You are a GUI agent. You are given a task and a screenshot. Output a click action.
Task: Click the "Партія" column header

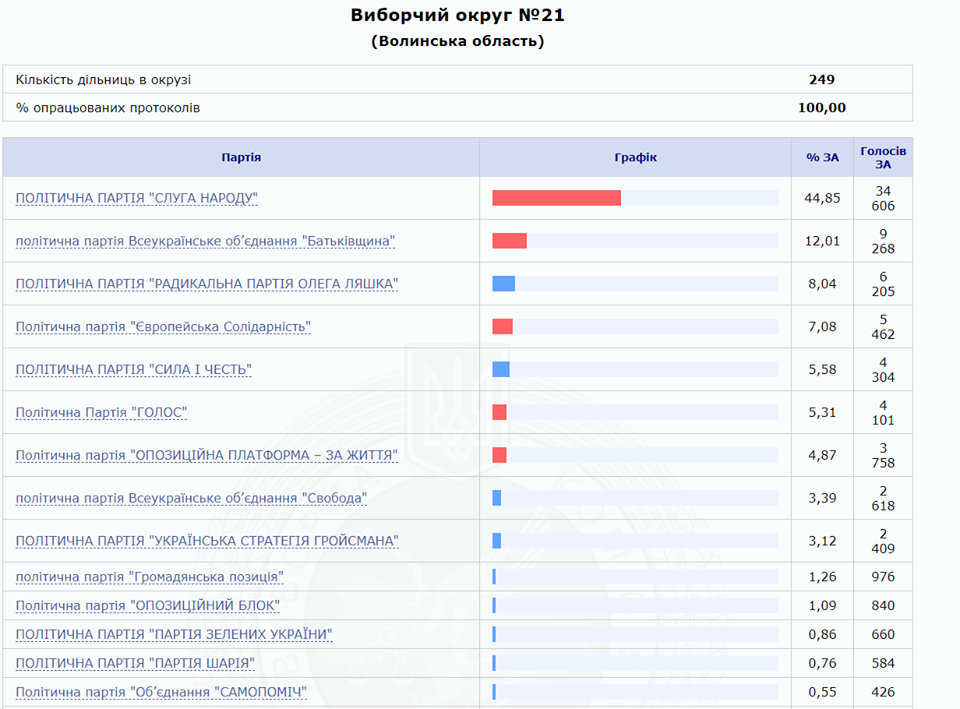[241, 157]
